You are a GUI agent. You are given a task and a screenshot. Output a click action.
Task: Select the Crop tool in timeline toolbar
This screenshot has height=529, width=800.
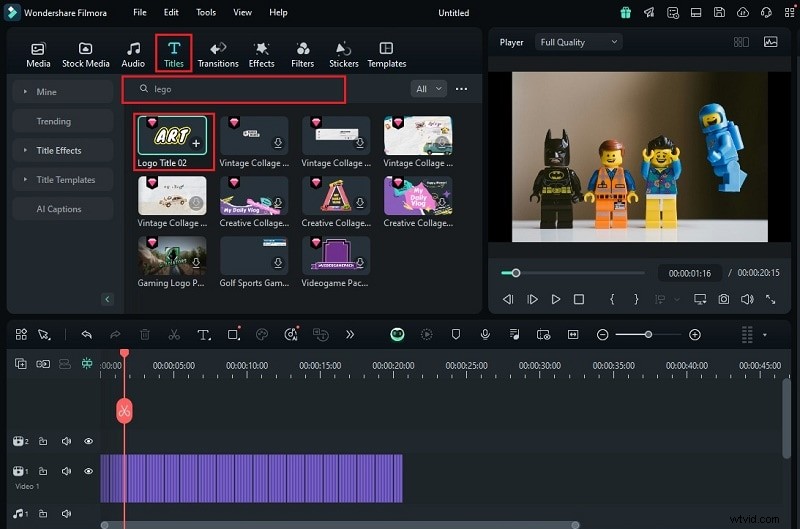234,335
